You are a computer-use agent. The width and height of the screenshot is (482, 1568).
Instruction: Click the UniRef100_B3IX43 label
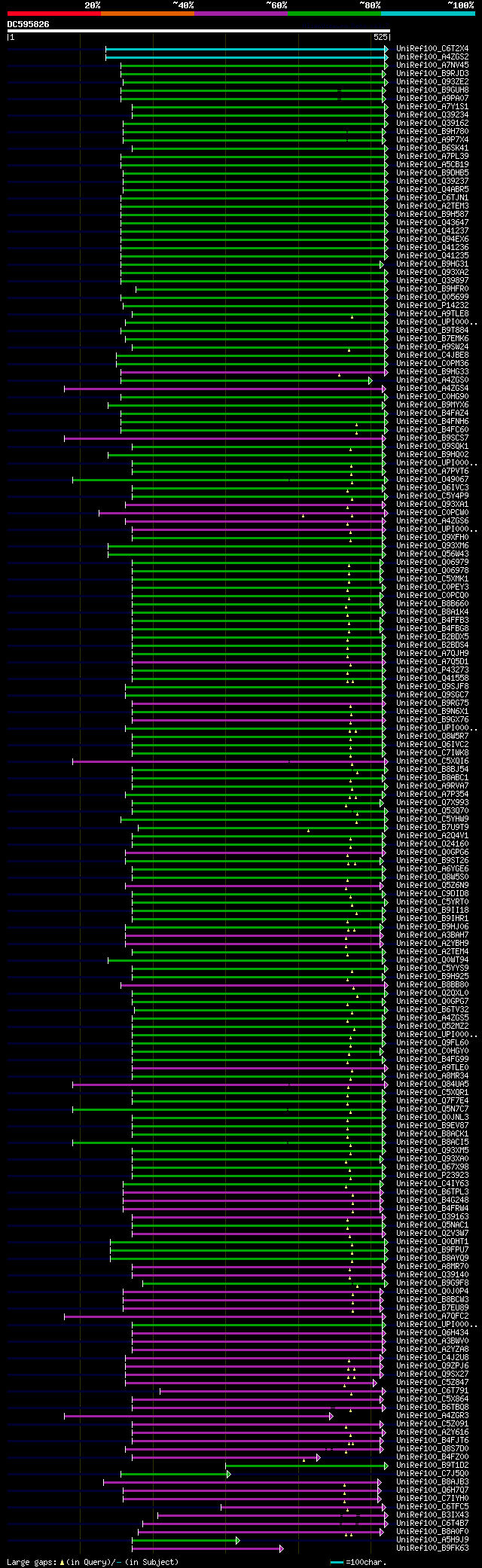coord(432,1515)
